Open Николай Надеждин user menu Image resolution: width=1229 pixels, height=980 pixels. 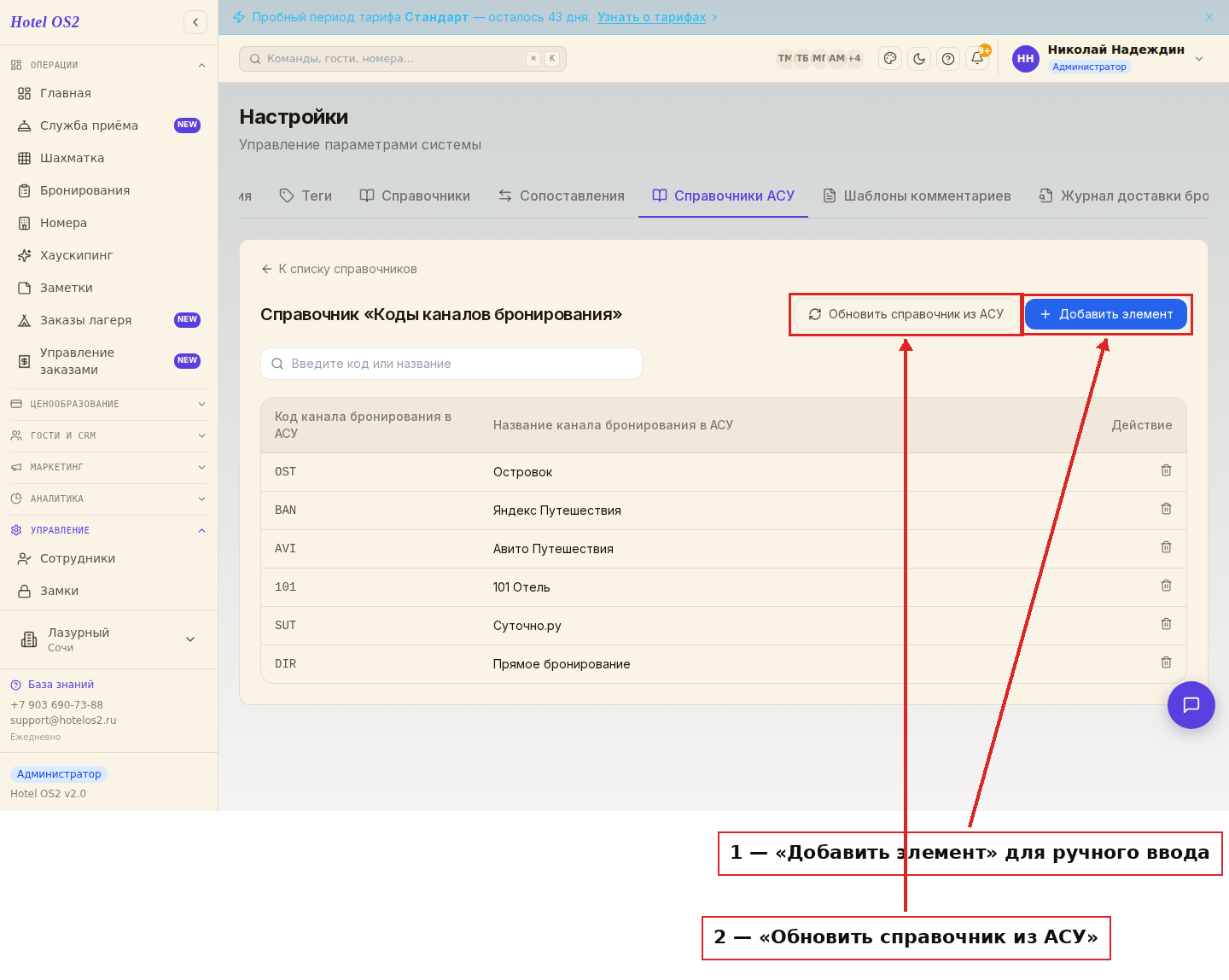pos(1109,59)
